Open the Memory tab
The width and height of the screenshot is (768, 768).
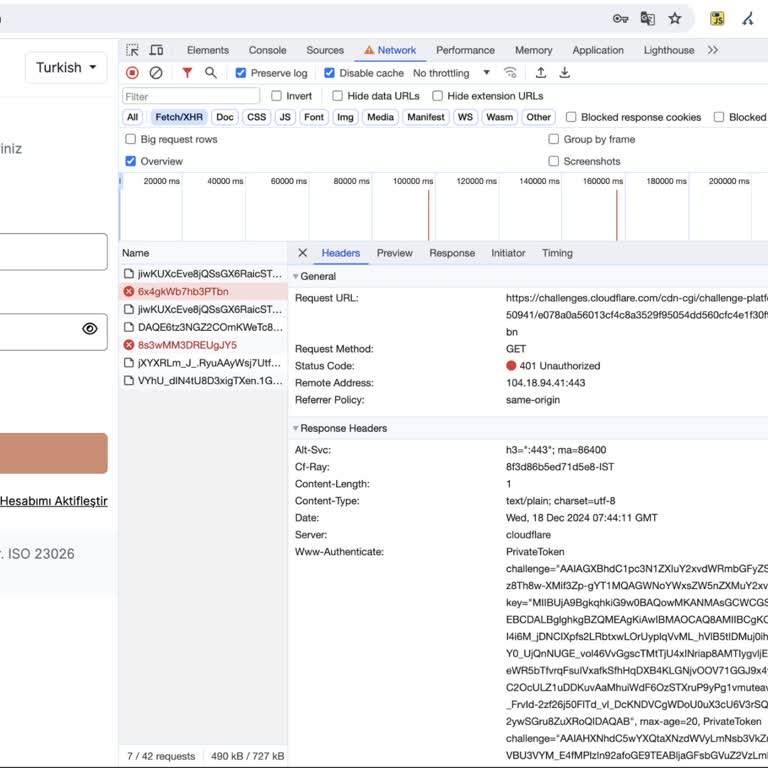[533, 50]
